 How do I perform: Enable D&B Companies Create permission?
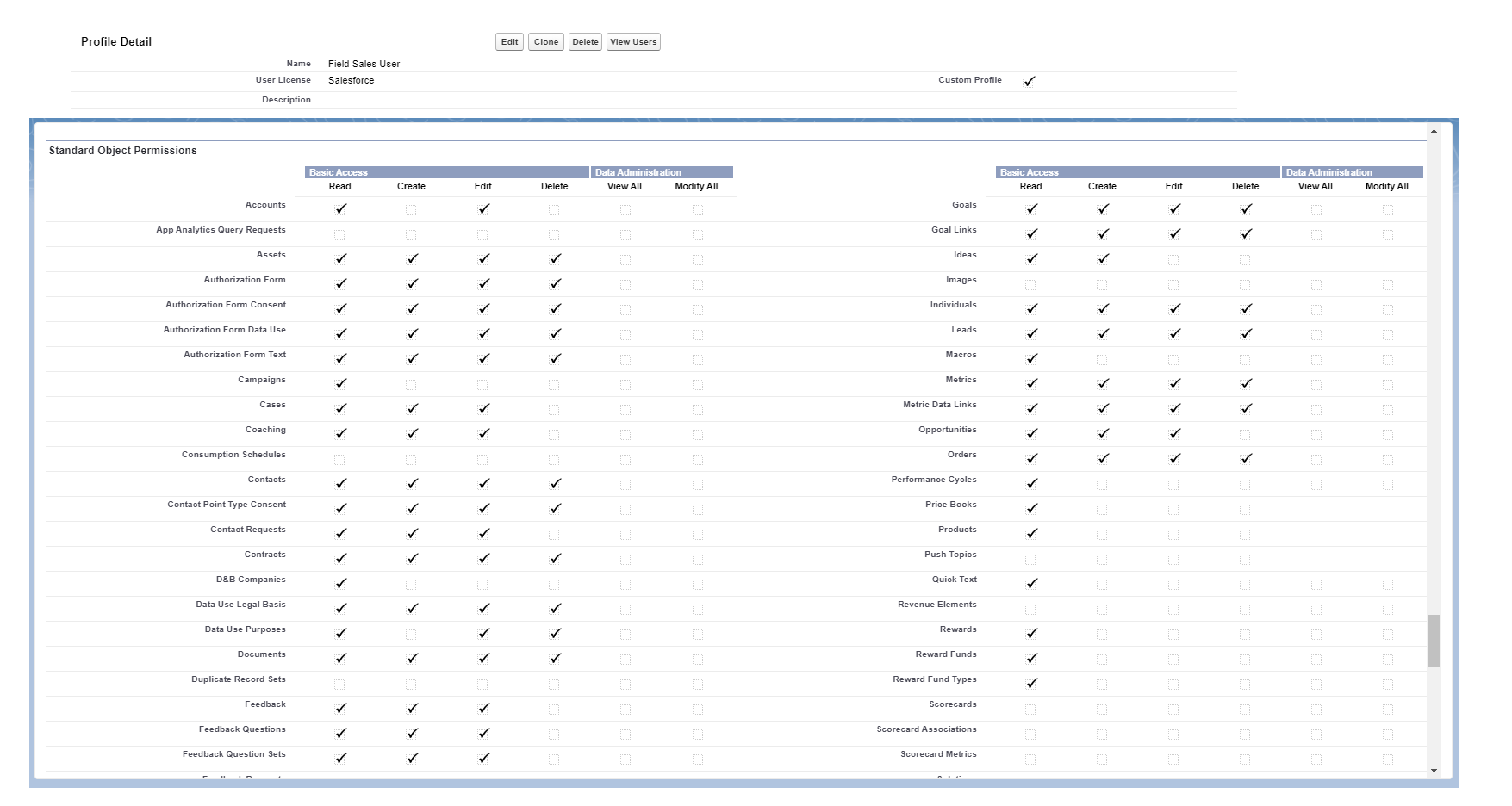pyautogui.click(x=411, y=585)
